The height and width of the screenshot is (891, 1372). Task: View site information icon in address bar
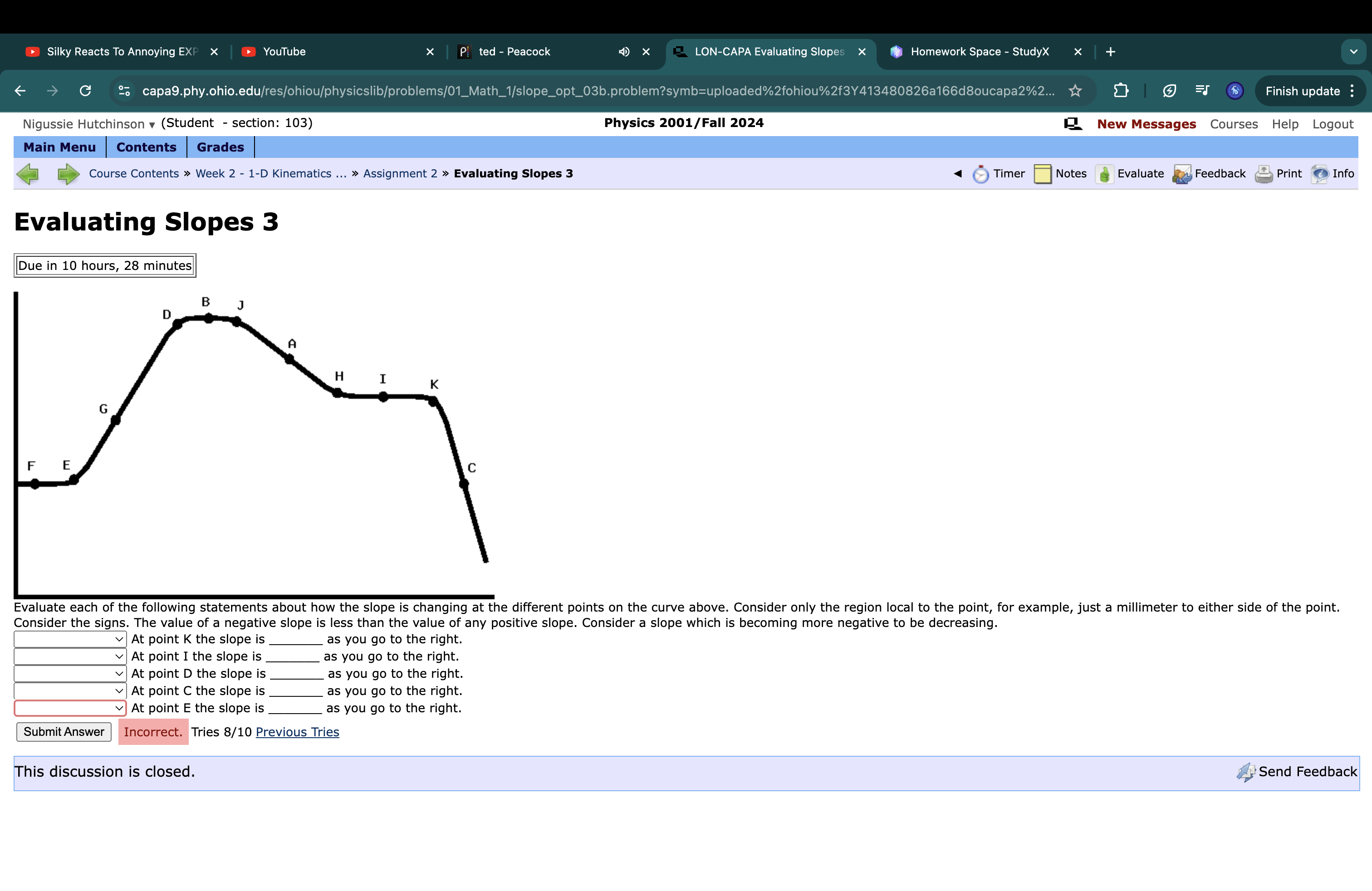[x=124, y=91]
